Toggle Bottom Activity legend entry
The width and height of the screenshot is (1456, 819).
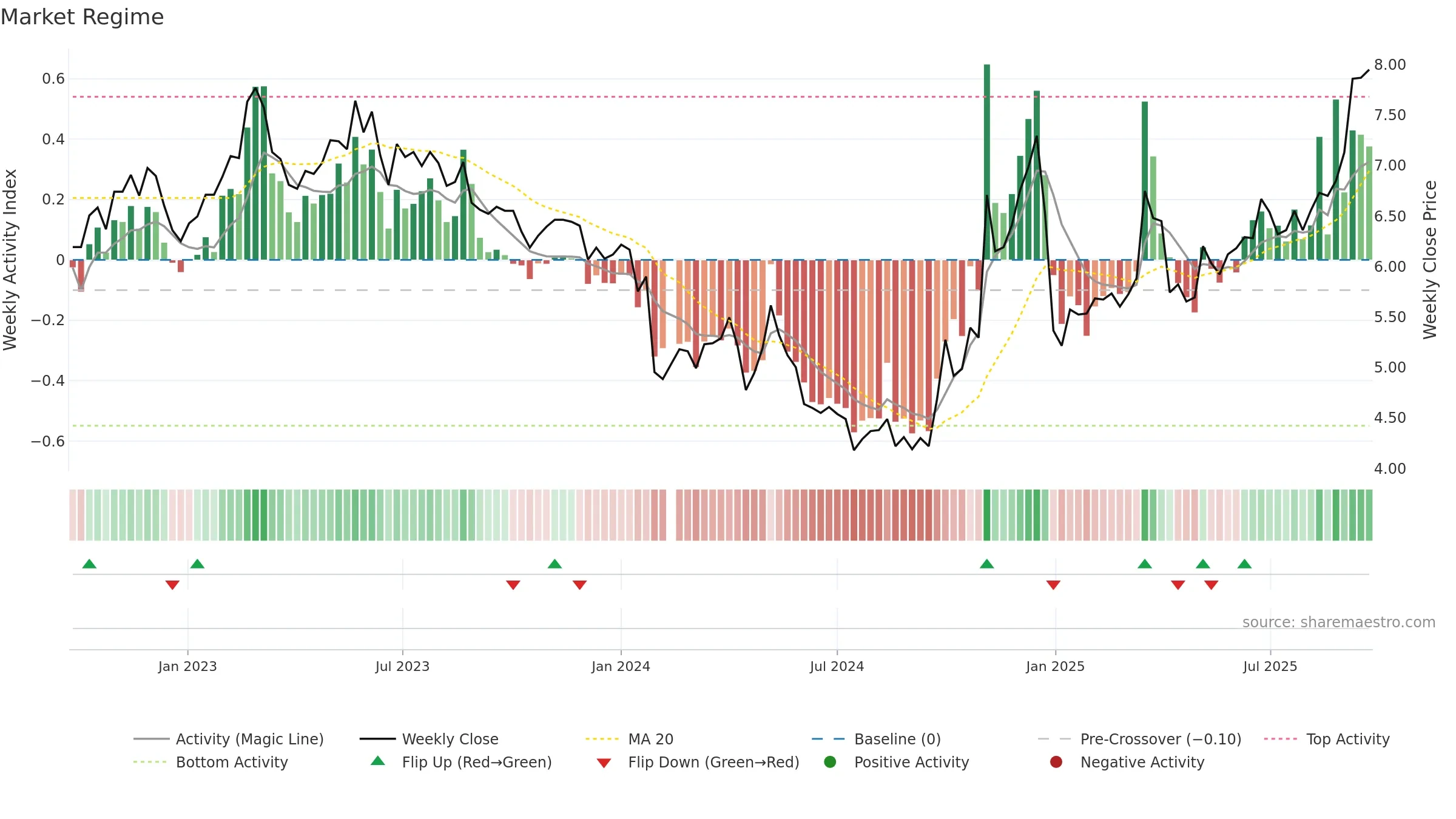211,762
